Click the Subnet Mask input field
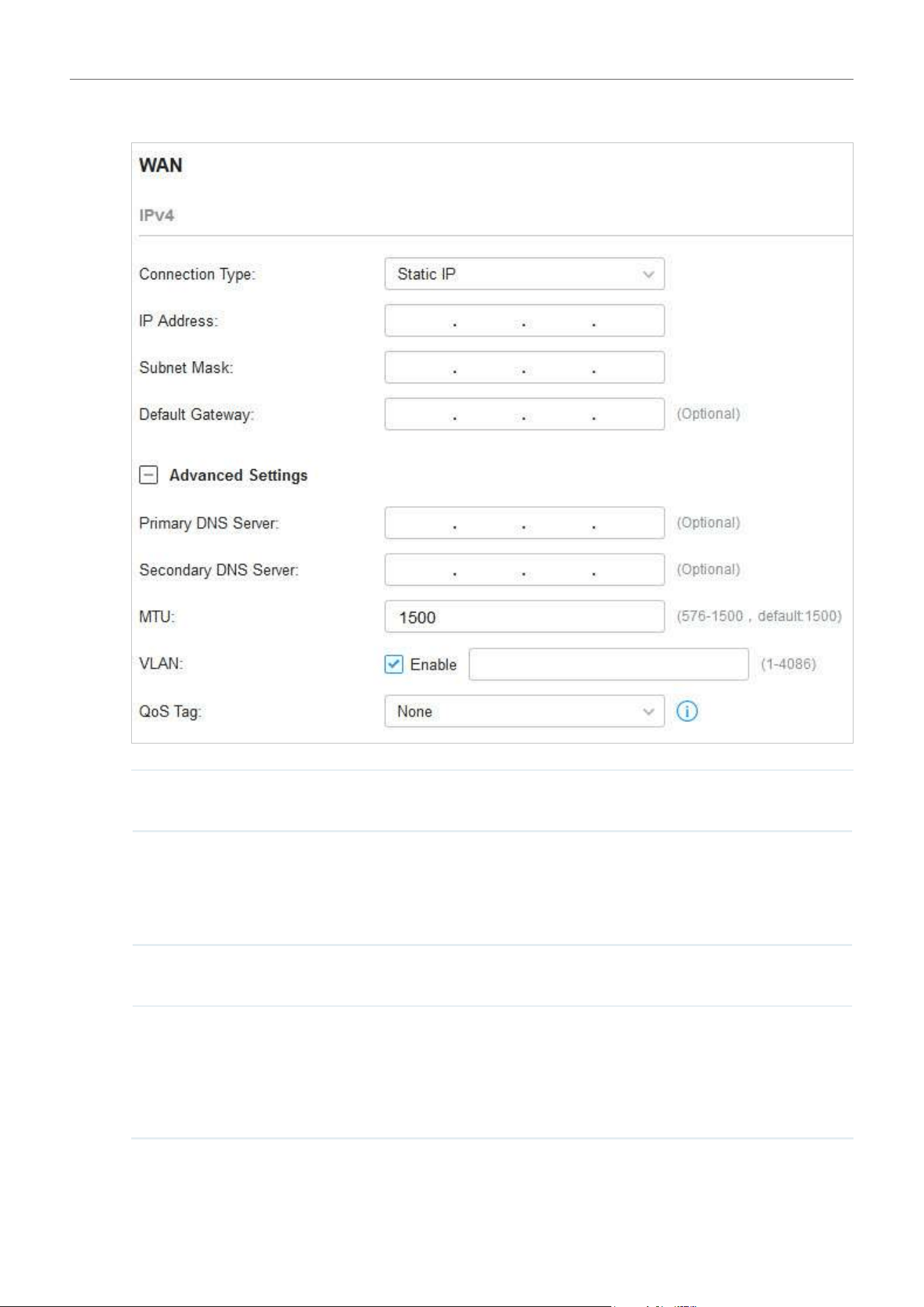924x1307 pixels. click(524, 367)
